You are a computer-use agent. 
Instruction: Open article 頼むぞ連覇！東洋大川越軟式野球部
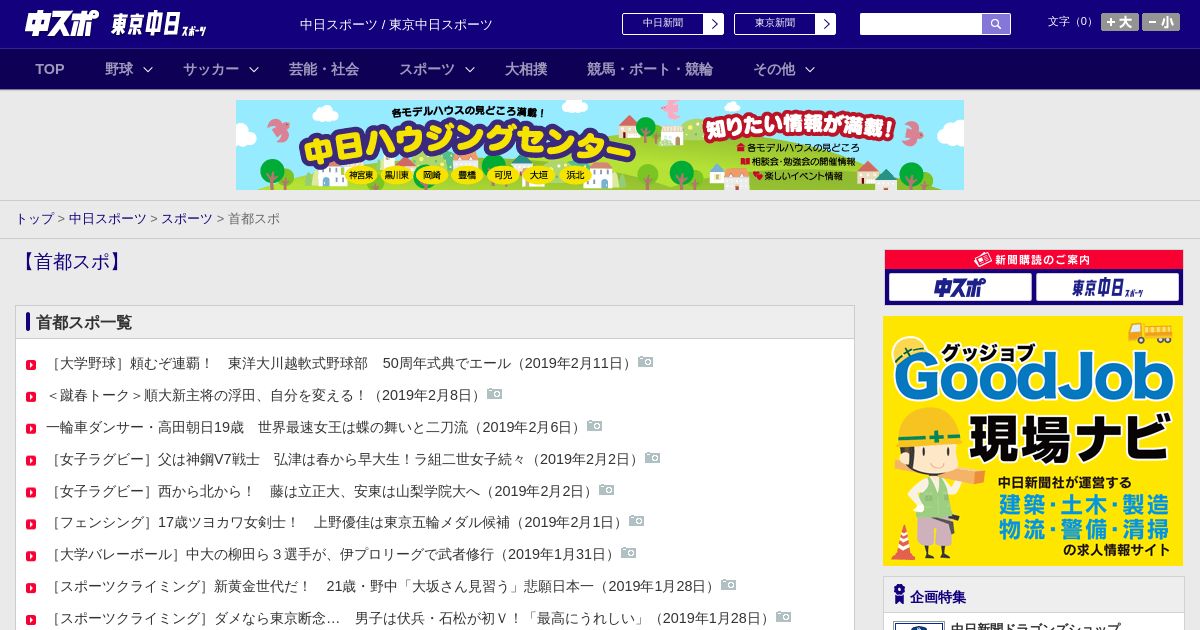(x=341, y=363)
